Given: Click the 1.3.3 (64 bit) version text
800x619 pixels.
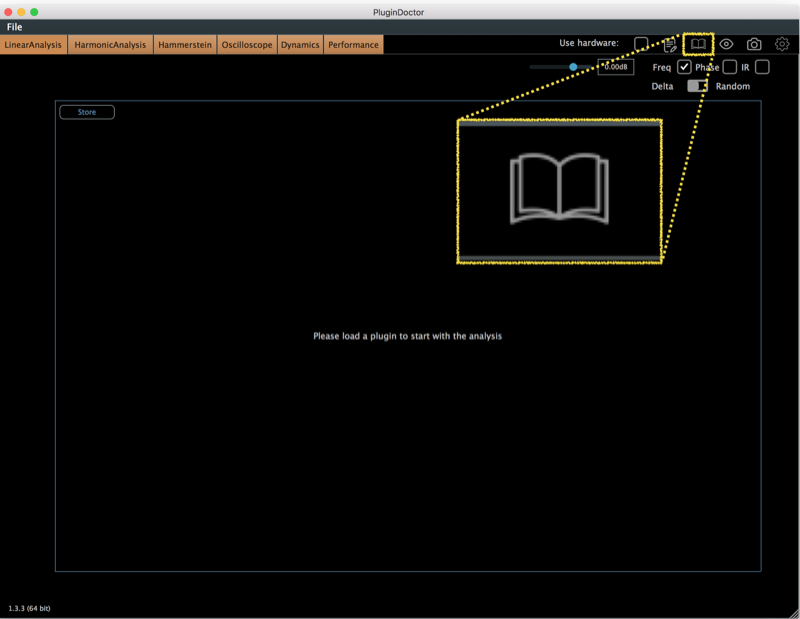Looking at the screenshot, I should [x=29, y=608].
